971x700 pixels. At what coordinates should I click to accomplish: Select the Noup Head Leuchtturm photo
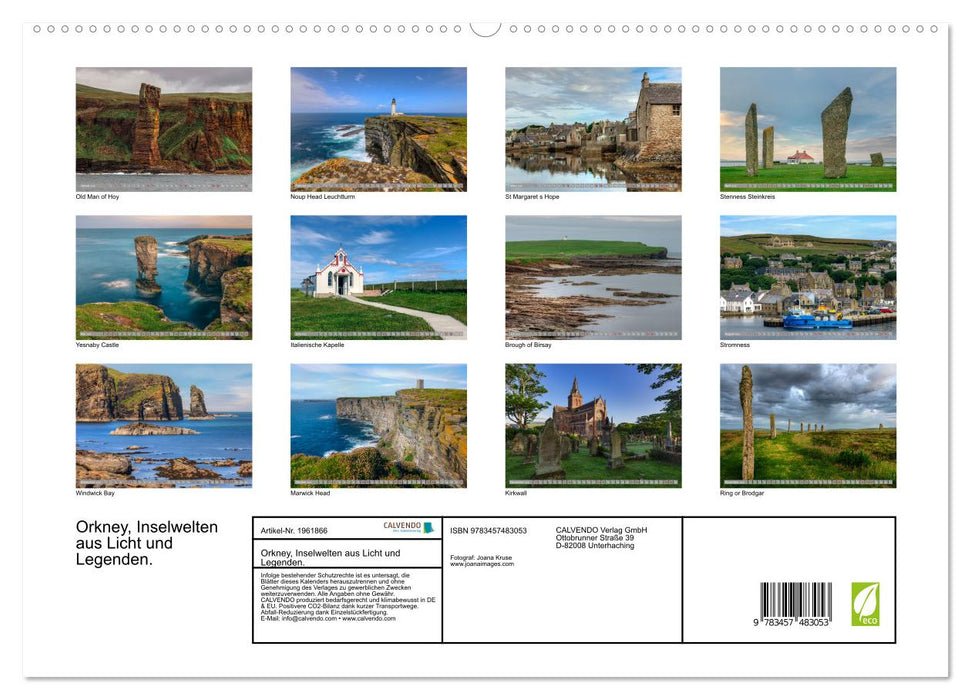(x=378, y=126)
